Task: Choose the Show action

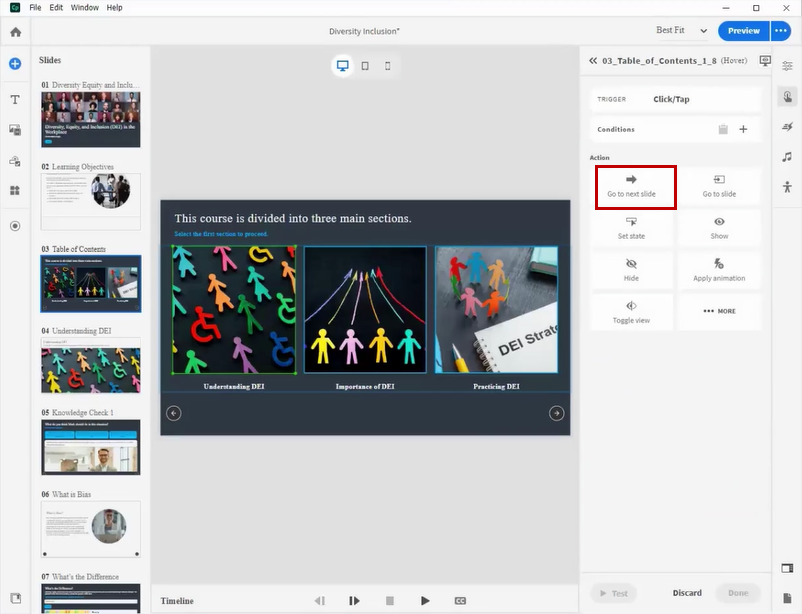Action: pyautogui.click(x=719, y=229)
